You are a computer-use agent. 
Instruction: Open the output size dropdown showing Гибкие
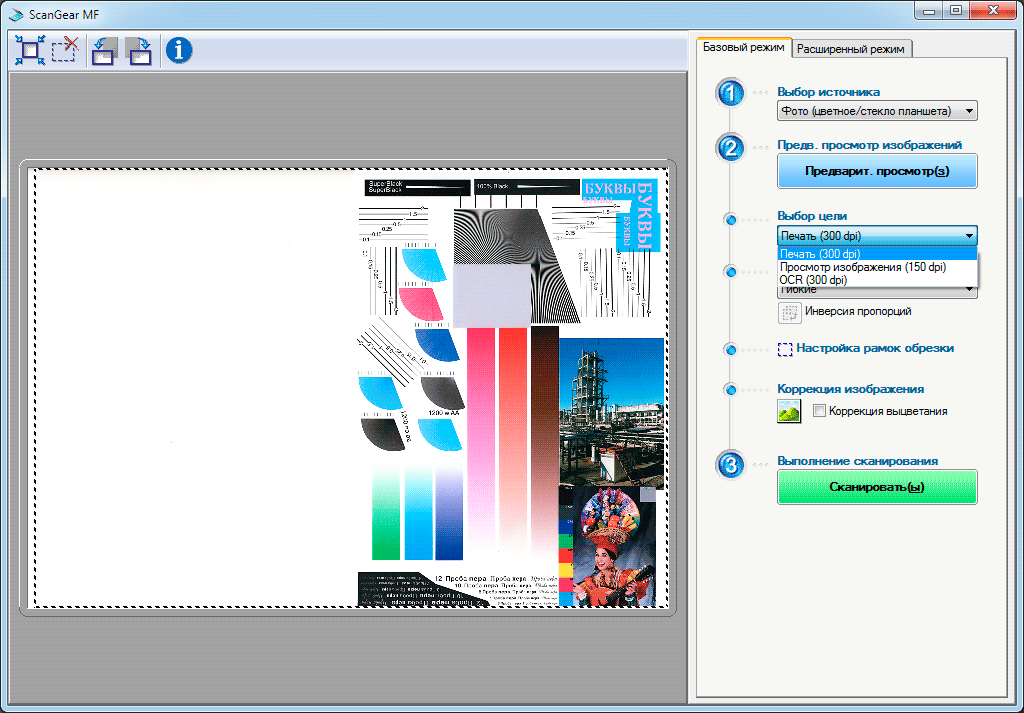tap(877, 292)
